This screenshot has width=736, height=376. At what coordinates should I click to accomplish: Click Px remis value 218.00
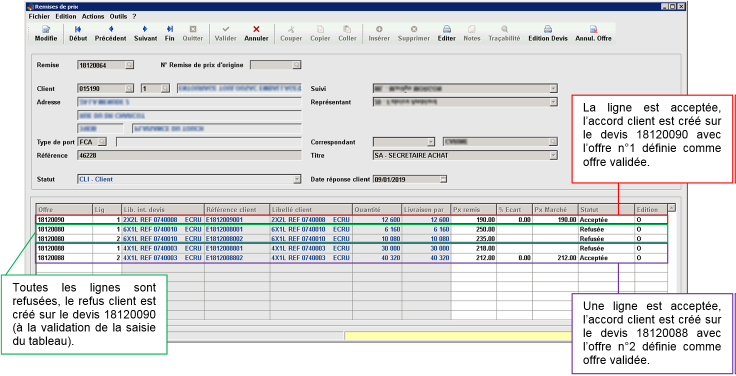point(486,248)
